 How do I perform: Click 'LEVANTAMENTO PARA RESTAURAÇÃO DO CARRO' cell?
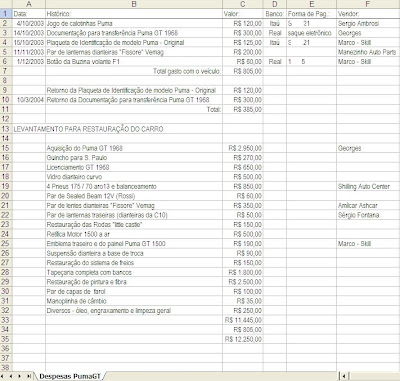[88, 129]
